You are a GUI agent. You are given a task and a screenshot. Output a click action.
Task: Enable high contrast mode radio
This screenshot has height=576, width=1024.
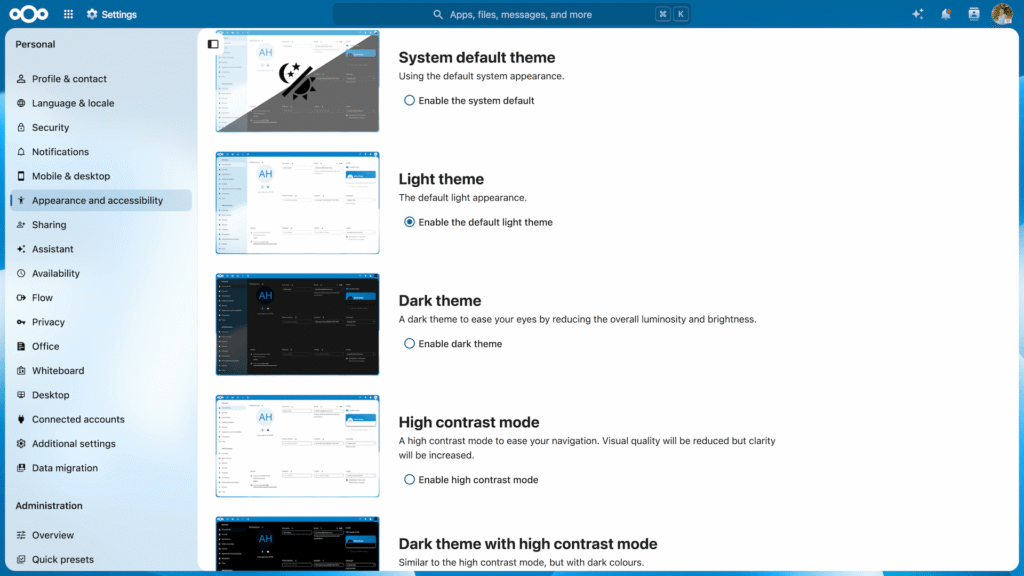[409, 479]
